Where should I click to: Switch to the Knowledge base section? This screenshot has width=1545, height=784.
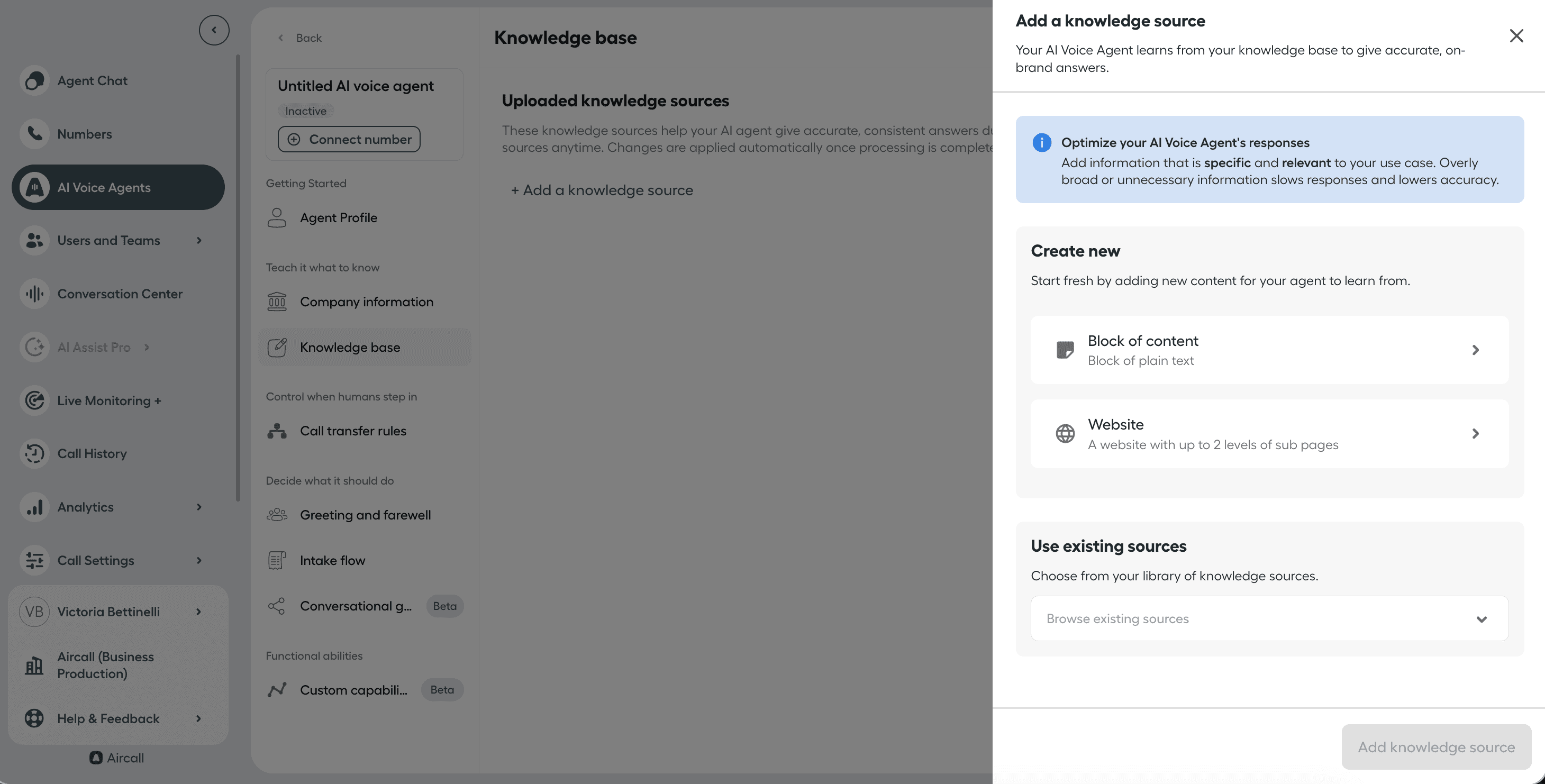(350, 347)
